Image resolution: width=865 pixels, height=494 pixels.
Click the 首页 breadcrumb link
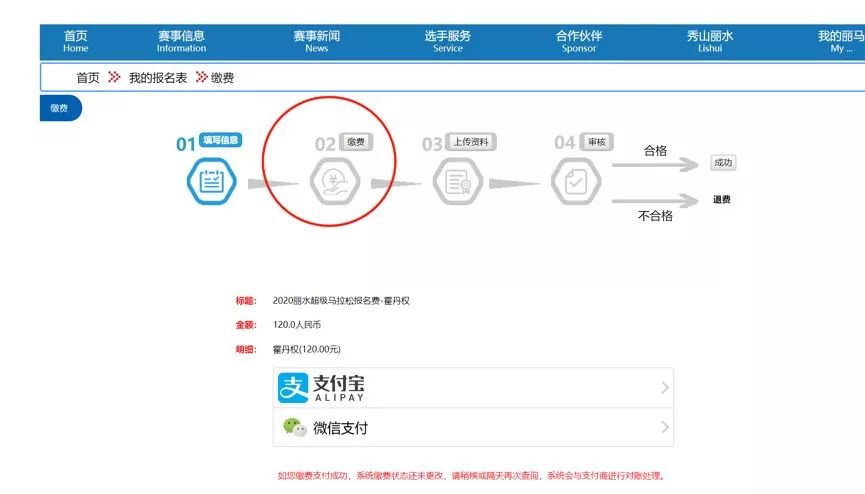click(x=88, y=78)
